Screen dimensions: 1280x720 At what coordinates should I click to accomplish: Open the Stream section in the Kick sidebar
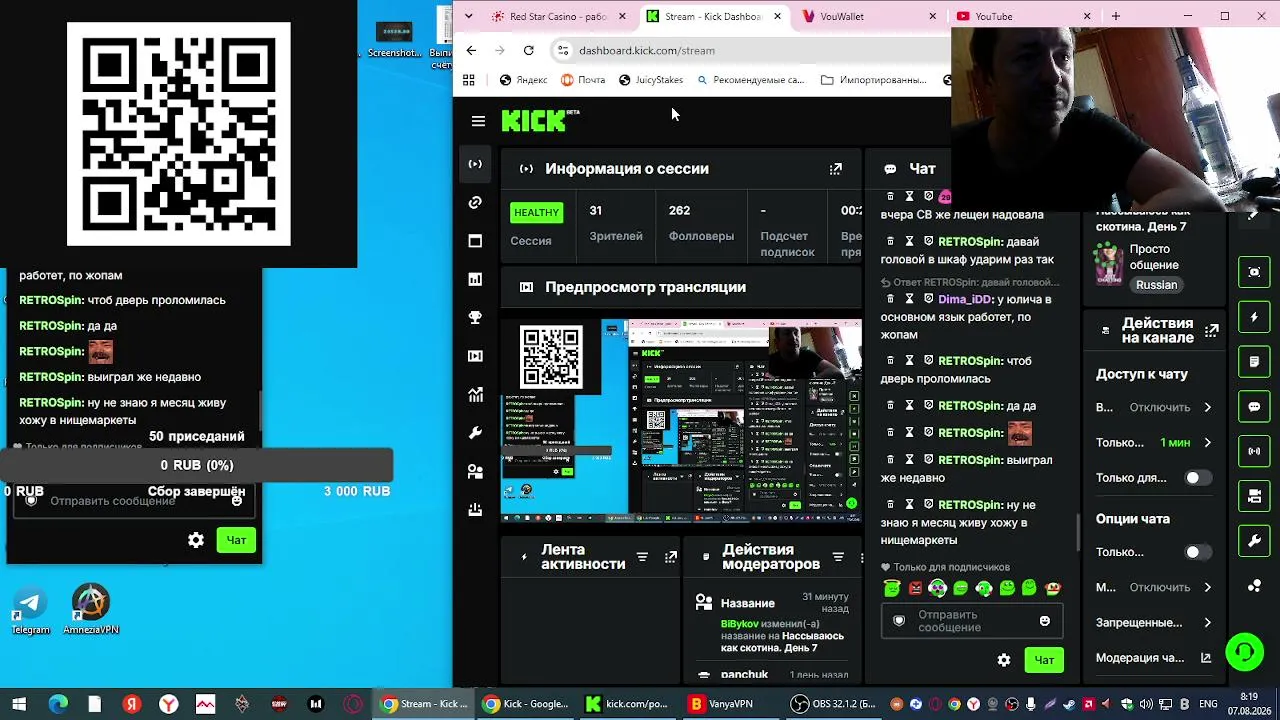pyautogui.click(x=475, y=164)
